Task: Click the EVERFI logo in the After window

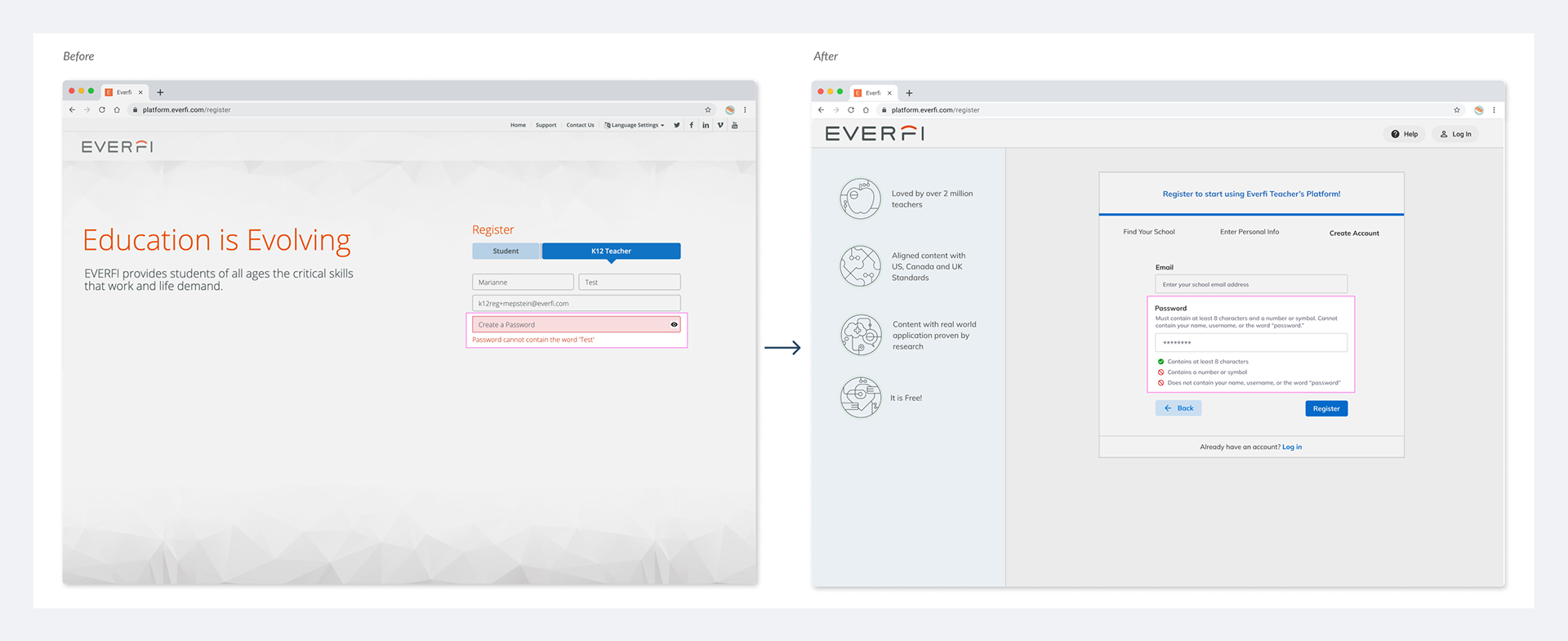Action: (875, 133)
